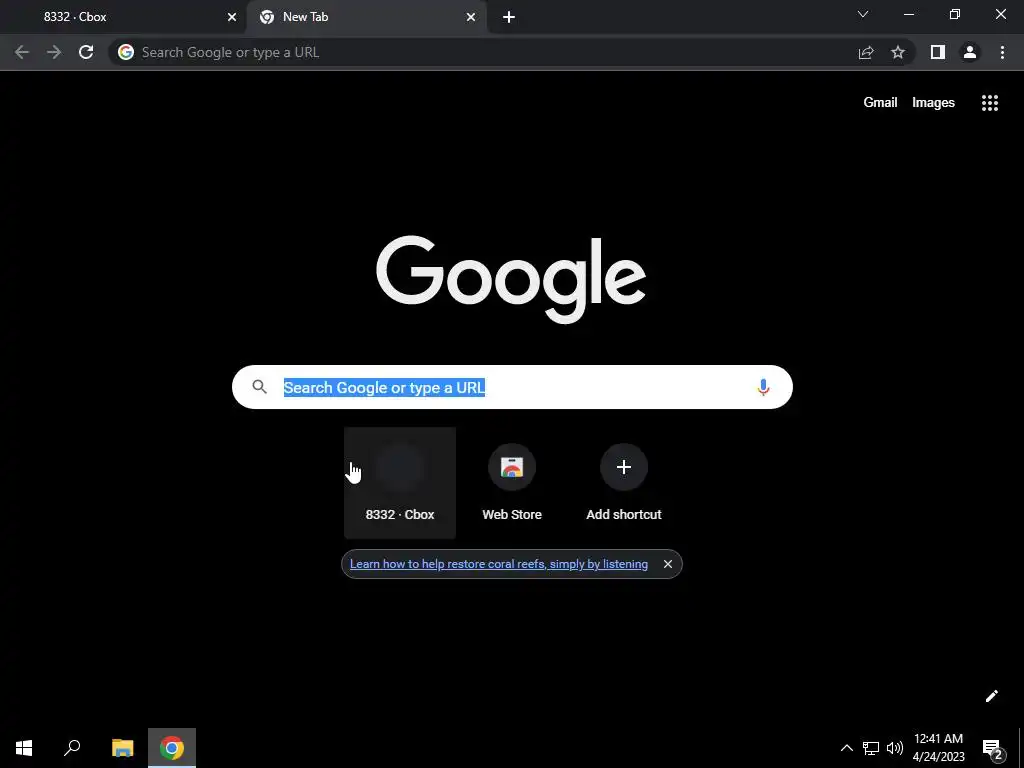Open the Chrome side panel

[x=938, y=52]
